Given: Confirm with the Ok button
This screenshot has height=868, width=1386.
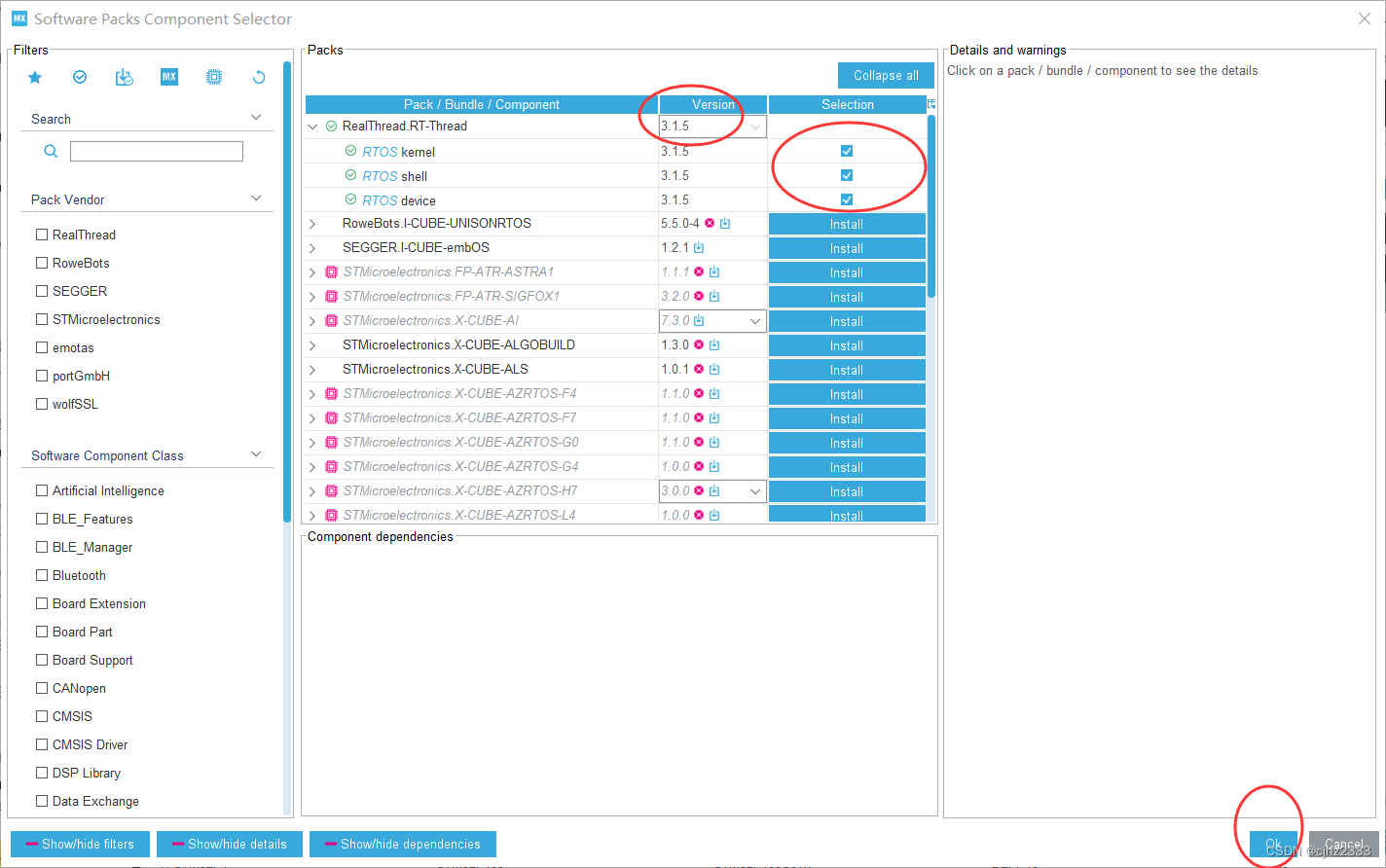Looking at the screenshot, I should pos(1273,844).
